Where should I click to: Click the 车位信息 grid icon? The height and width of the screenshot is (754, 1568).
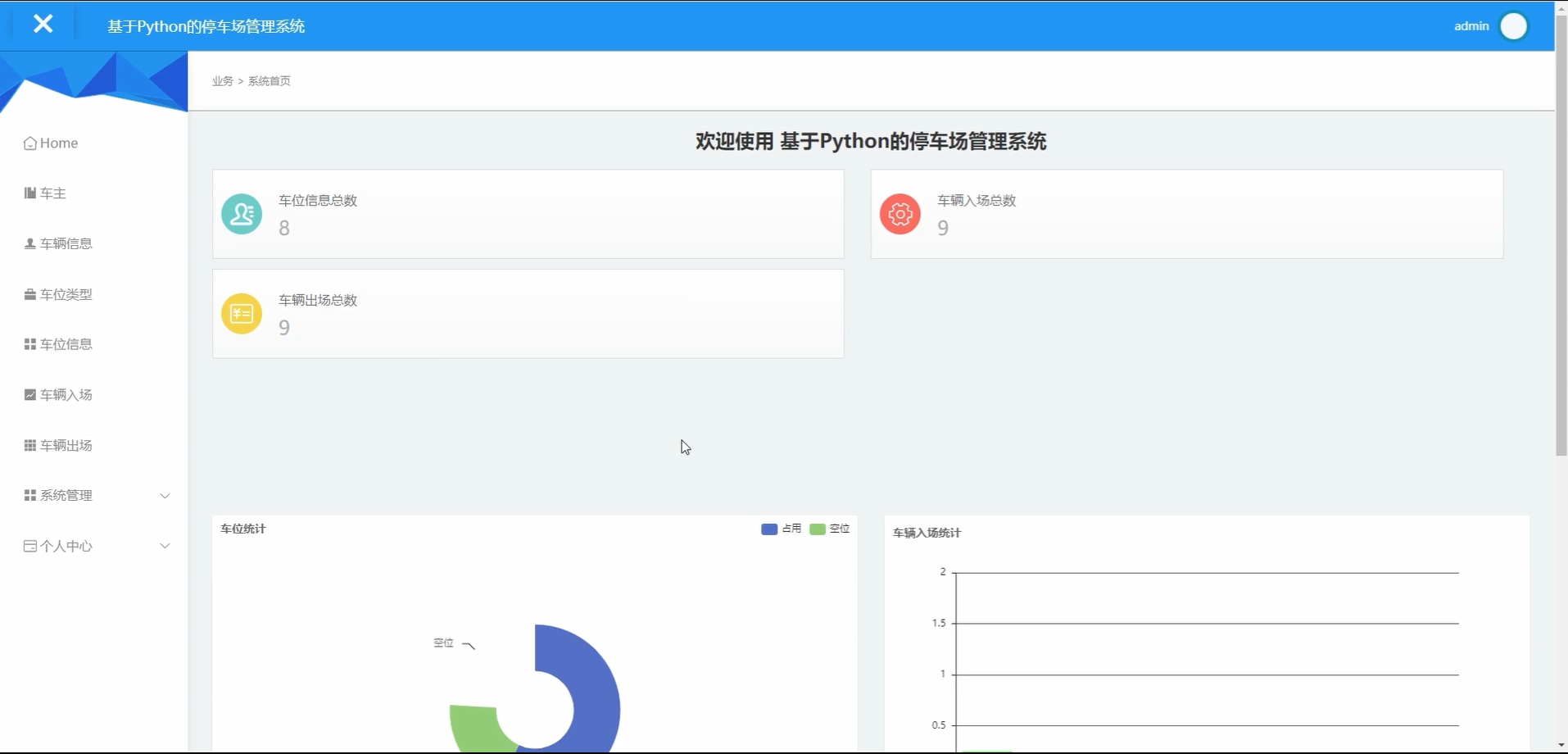(x=30, y=344)
